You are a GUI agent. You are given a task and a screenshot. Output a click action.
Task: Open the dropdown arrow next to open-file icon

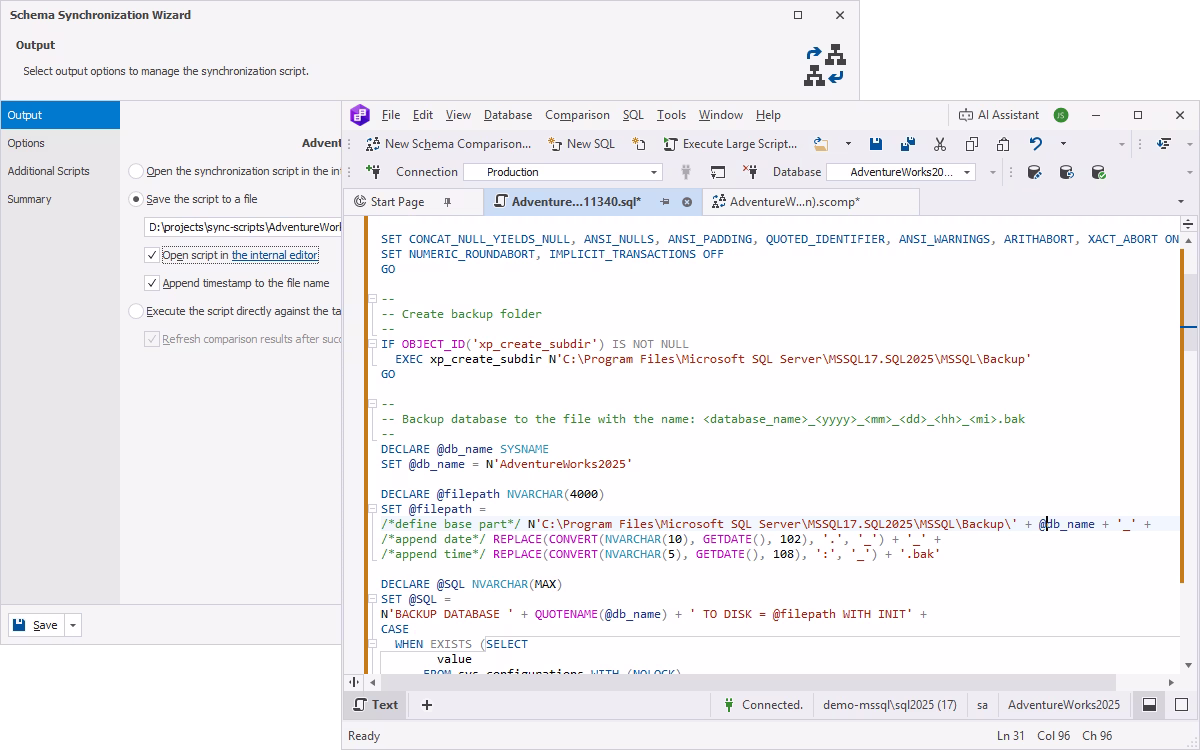(x=848, y=144)
